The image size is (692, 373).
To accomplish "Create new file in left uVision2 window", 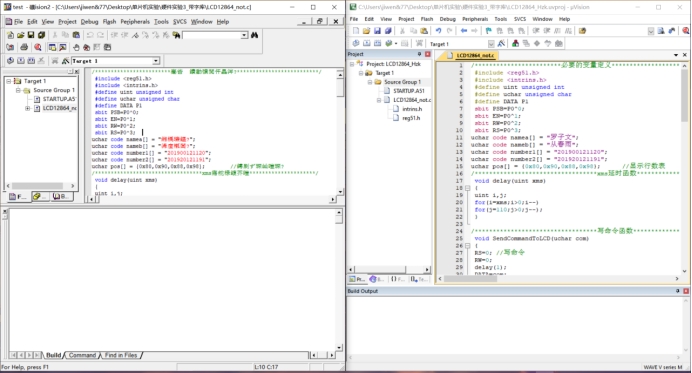I will [10, 35].
